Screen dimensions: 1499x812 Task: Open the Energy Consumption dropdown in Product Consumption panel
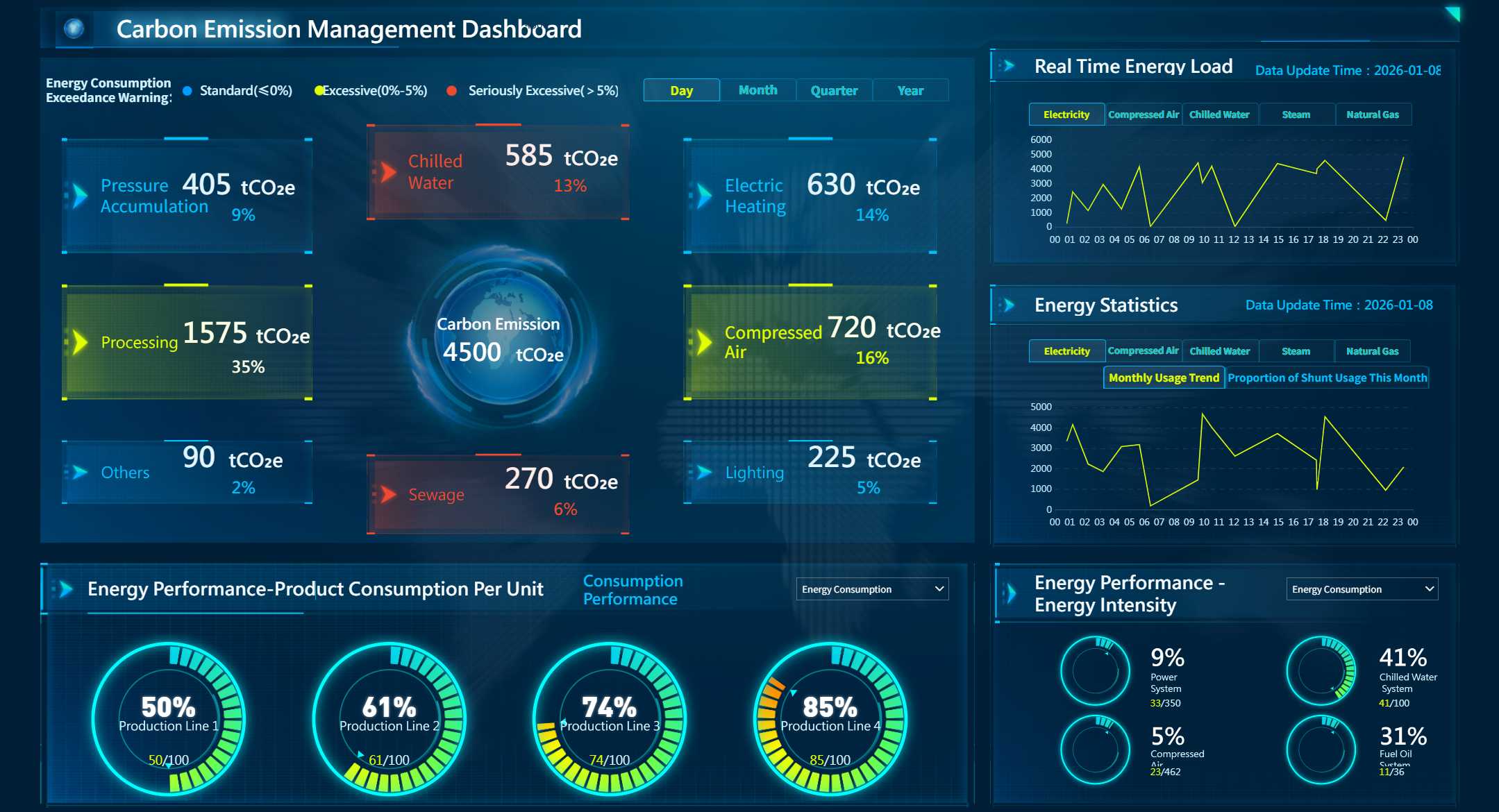coord(871,589)
